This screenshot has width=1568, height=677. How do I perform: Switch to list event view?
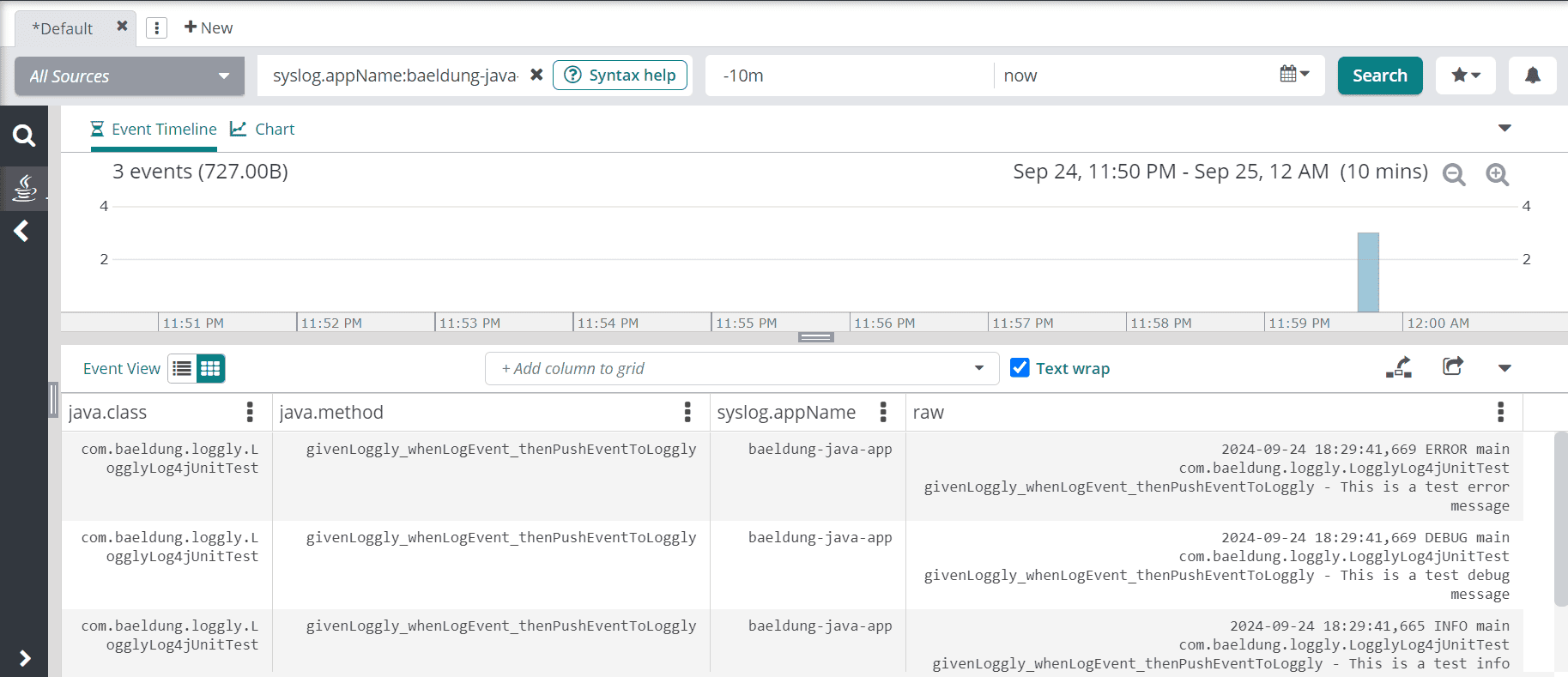tap(182, 369)
